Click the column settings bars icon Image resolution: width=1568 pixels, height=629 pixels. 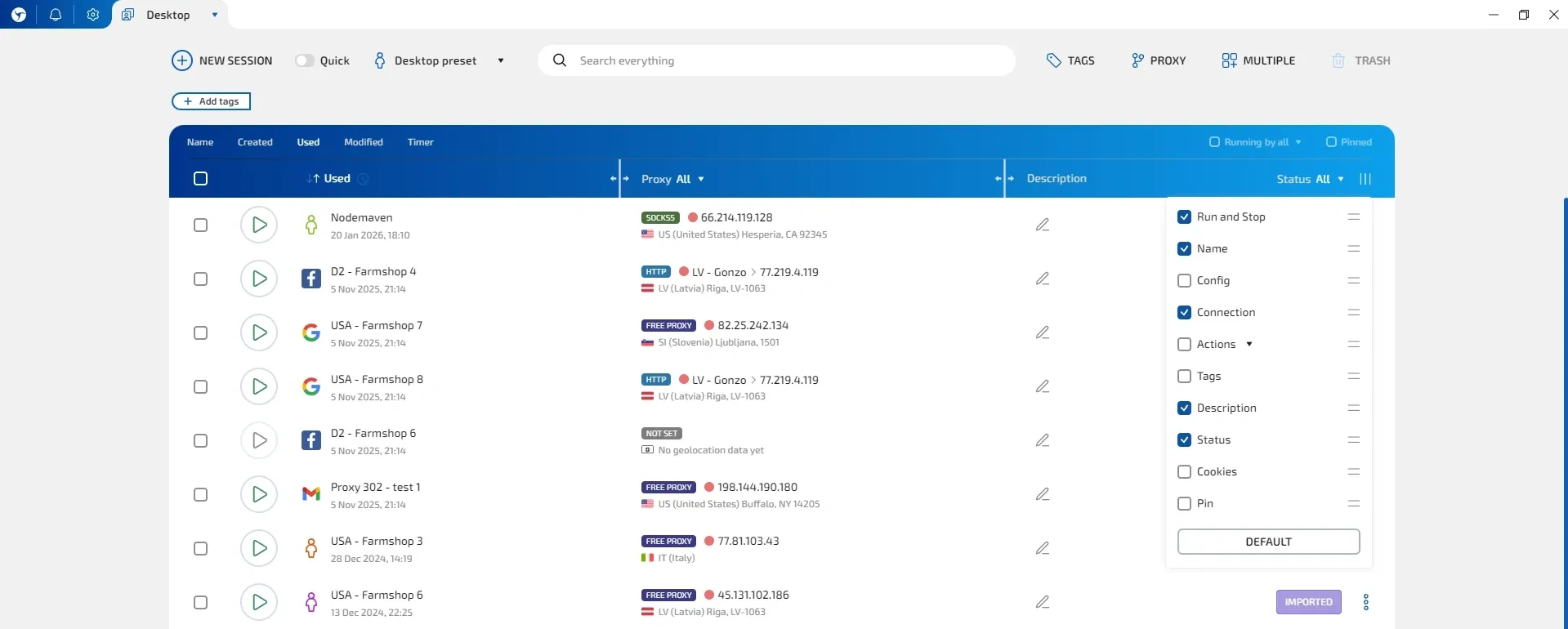pyautogui.click(x=1365, y=179)
